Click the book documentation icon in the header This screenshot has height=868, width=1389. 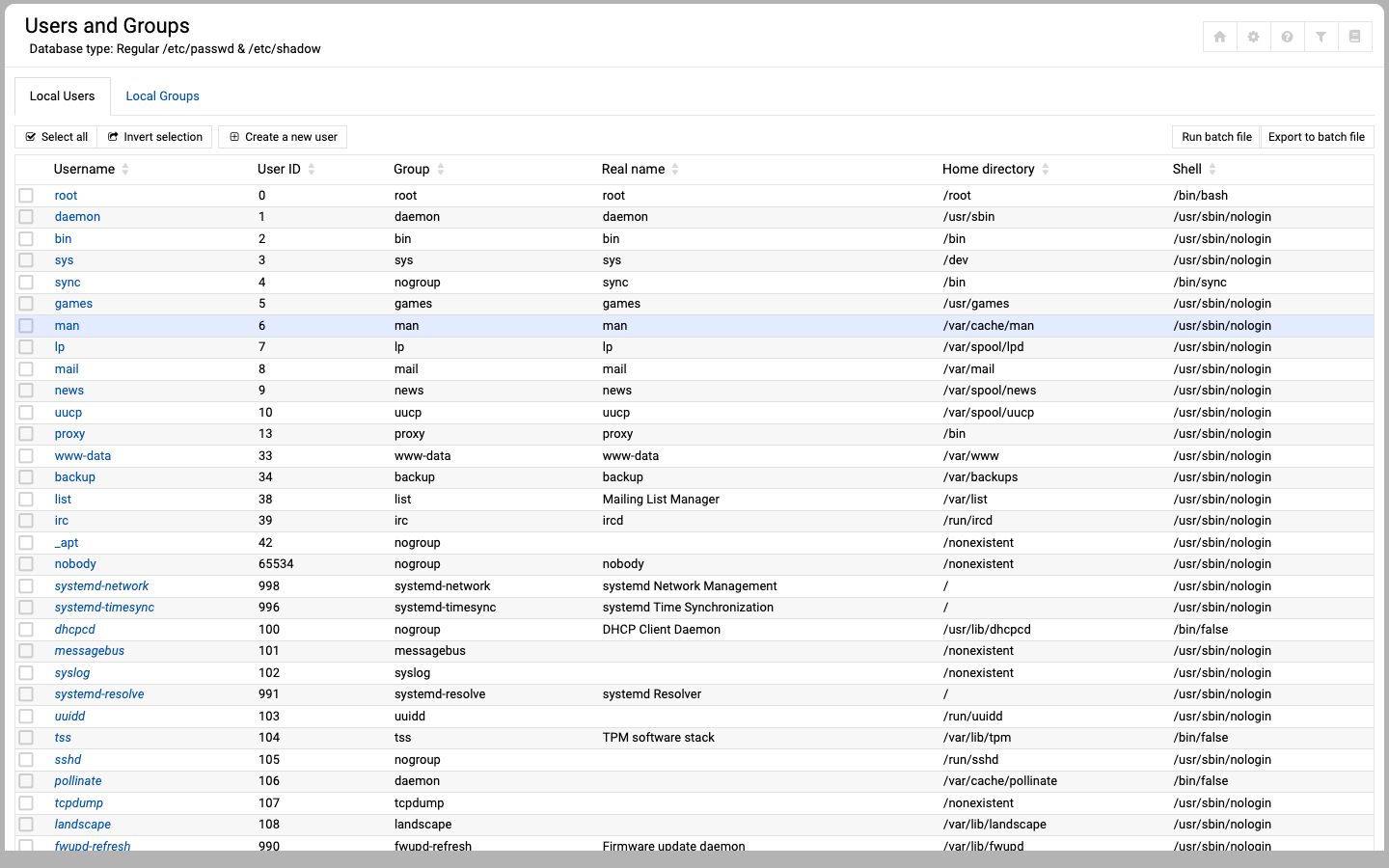point(1354,37)
